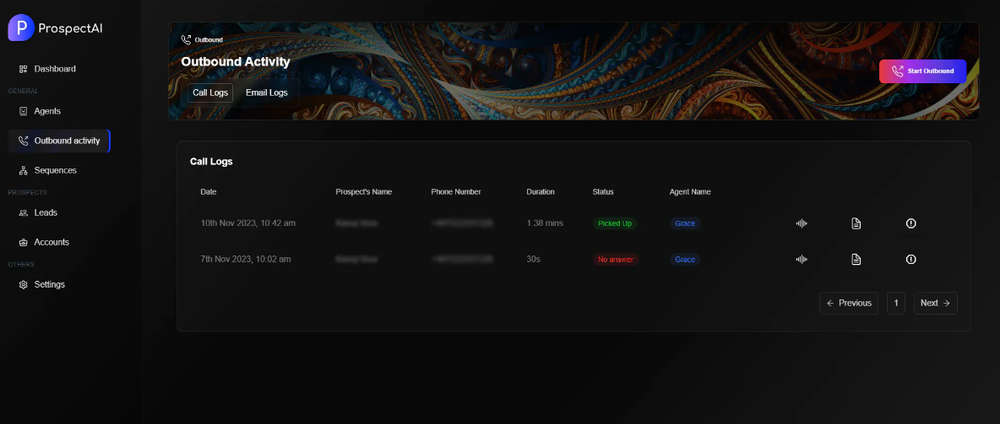Click the Prospect's Name column header
The height and width of the screenshot is (424, 1000).
point(364,192)
